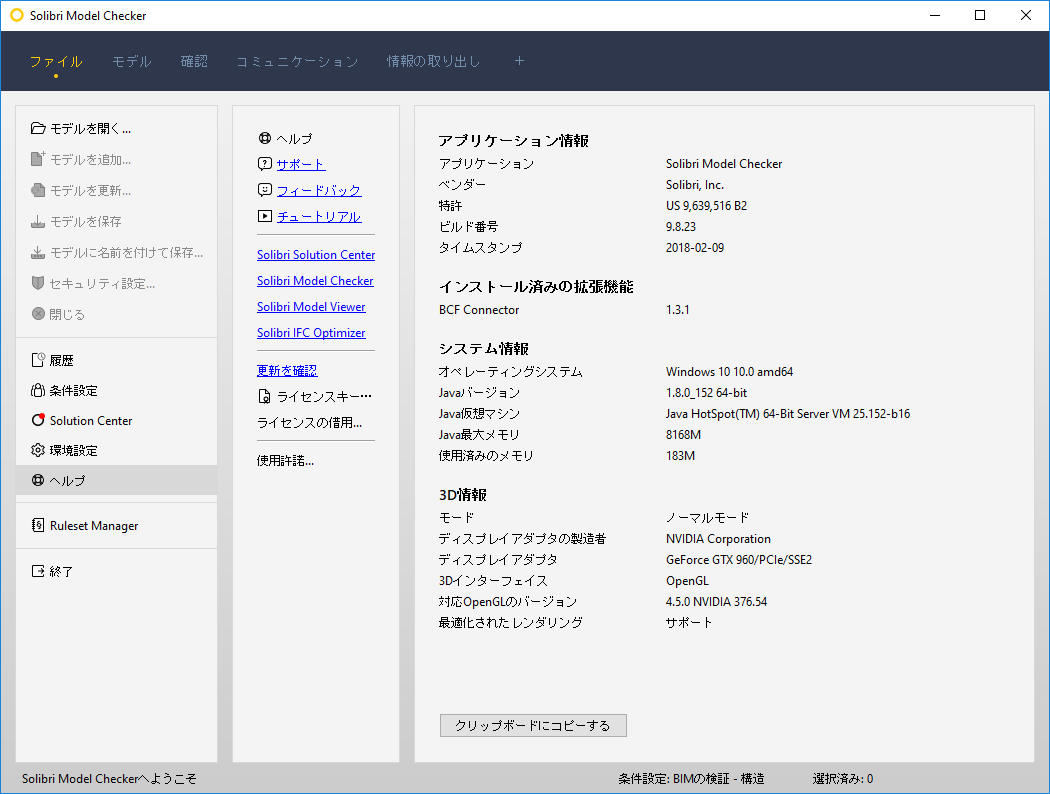Click the lifebuoy icon beside ヘルプ above サポート
This screenshot has width=1050, height=794.
click(265, 138)
